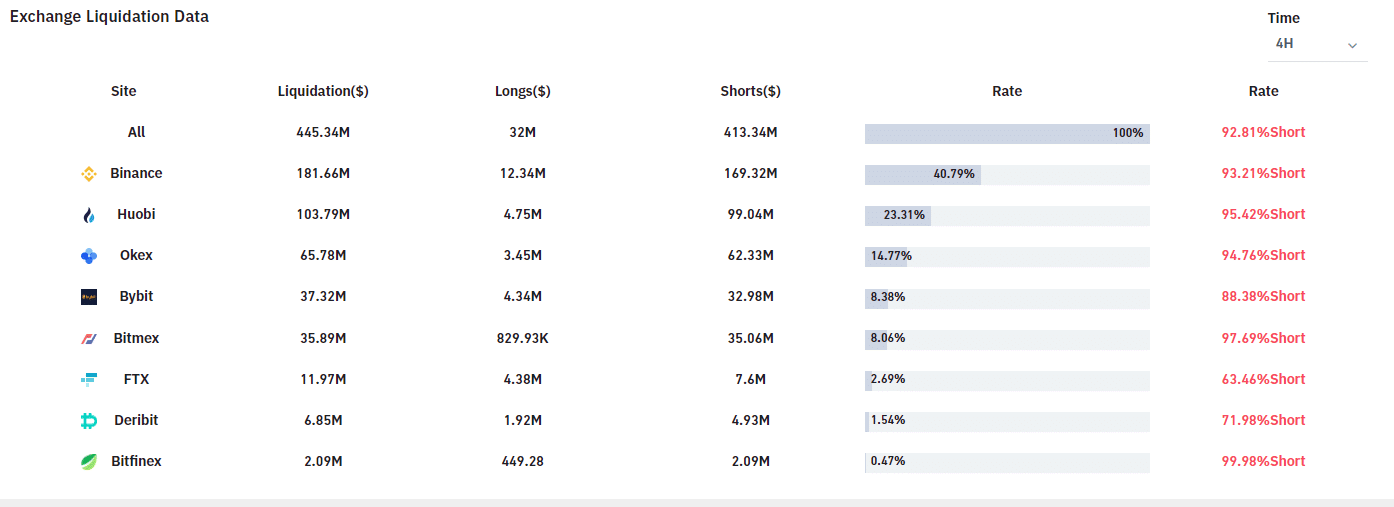
Task: Click the Deribit logo icon
Action: 89,421
